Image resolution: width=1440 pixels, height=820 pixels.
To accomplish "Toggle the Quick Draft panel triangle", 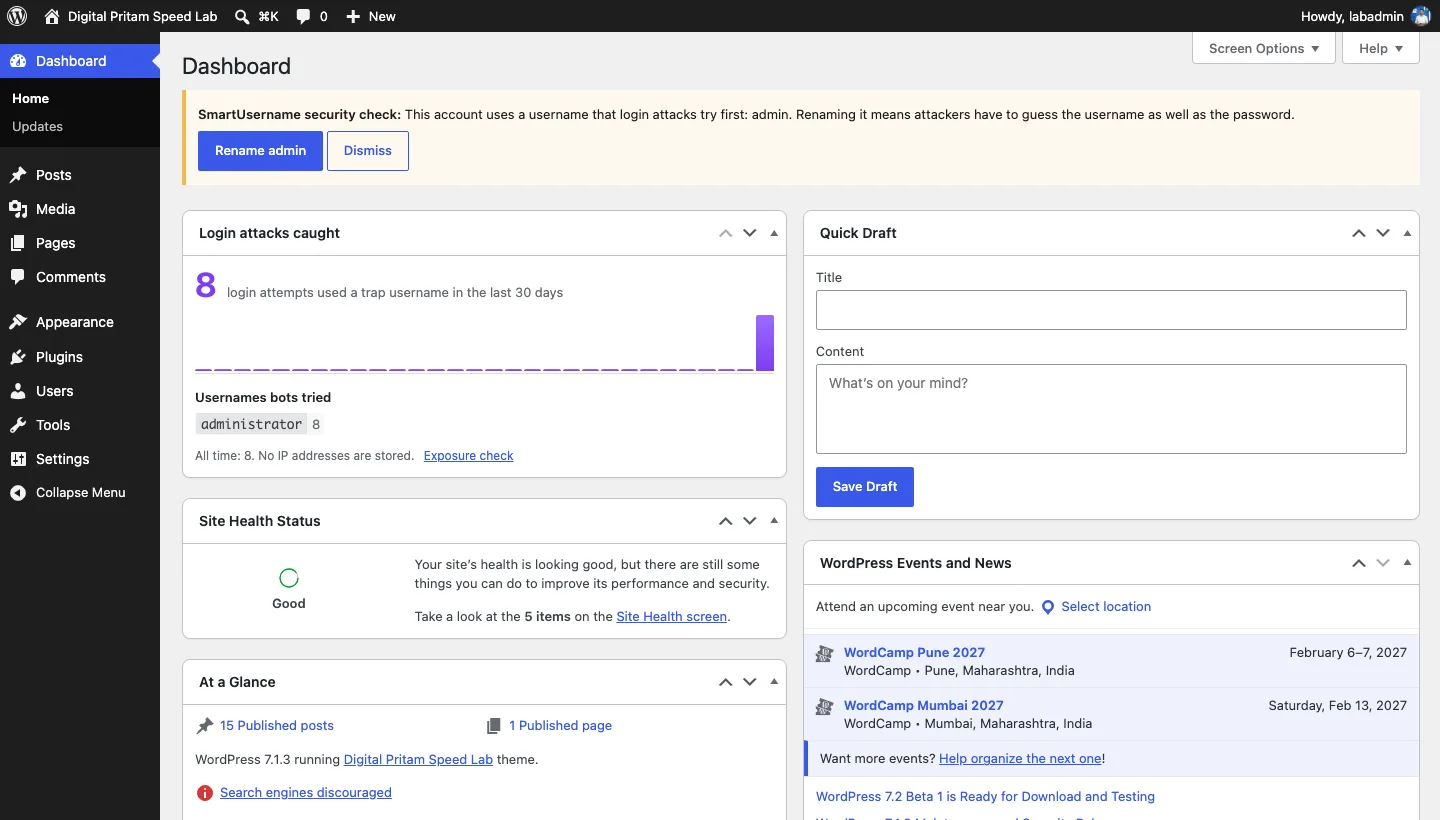I will tap(1407, 233).
